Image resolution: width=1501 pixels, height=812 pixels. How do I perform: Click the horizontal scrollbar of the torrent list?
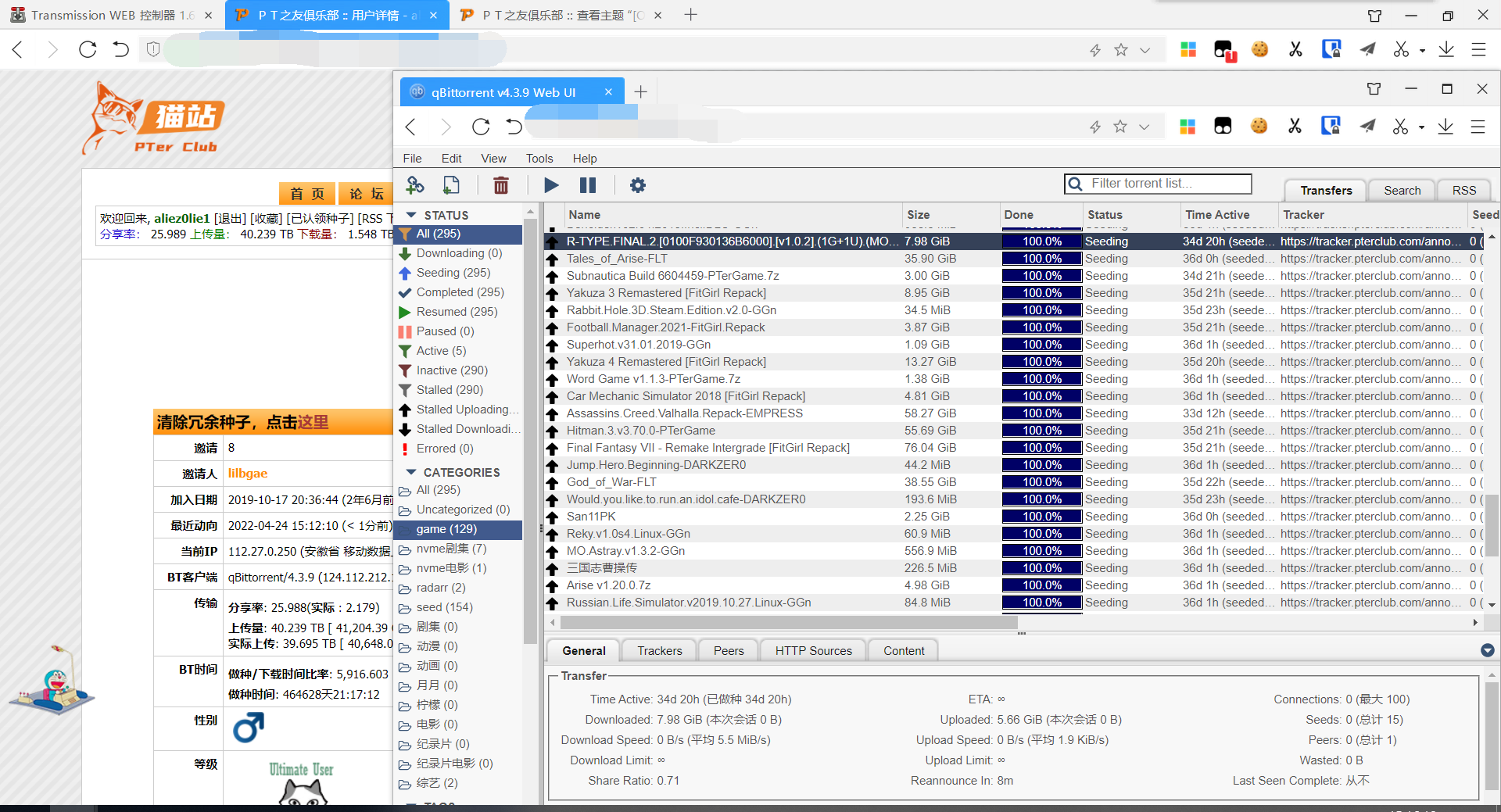[789, 623]
